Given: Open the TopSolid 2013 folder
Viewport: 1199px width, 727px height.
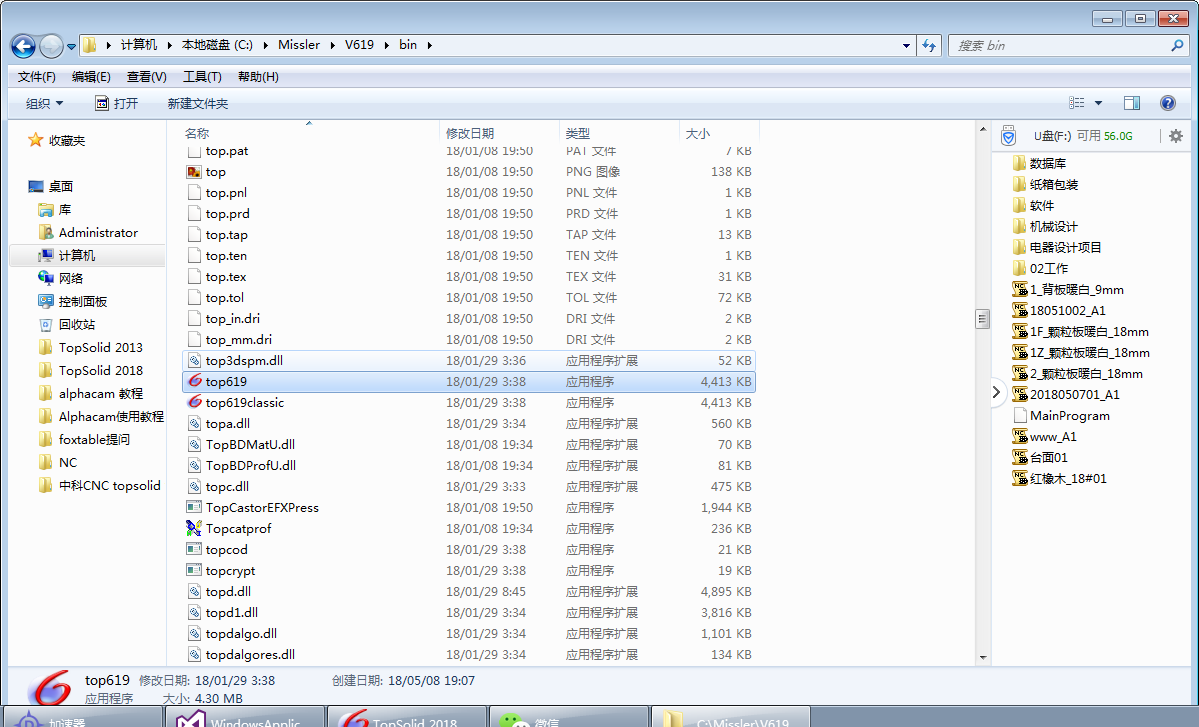Looking at the screenshot, I should (x=90, y=347).
